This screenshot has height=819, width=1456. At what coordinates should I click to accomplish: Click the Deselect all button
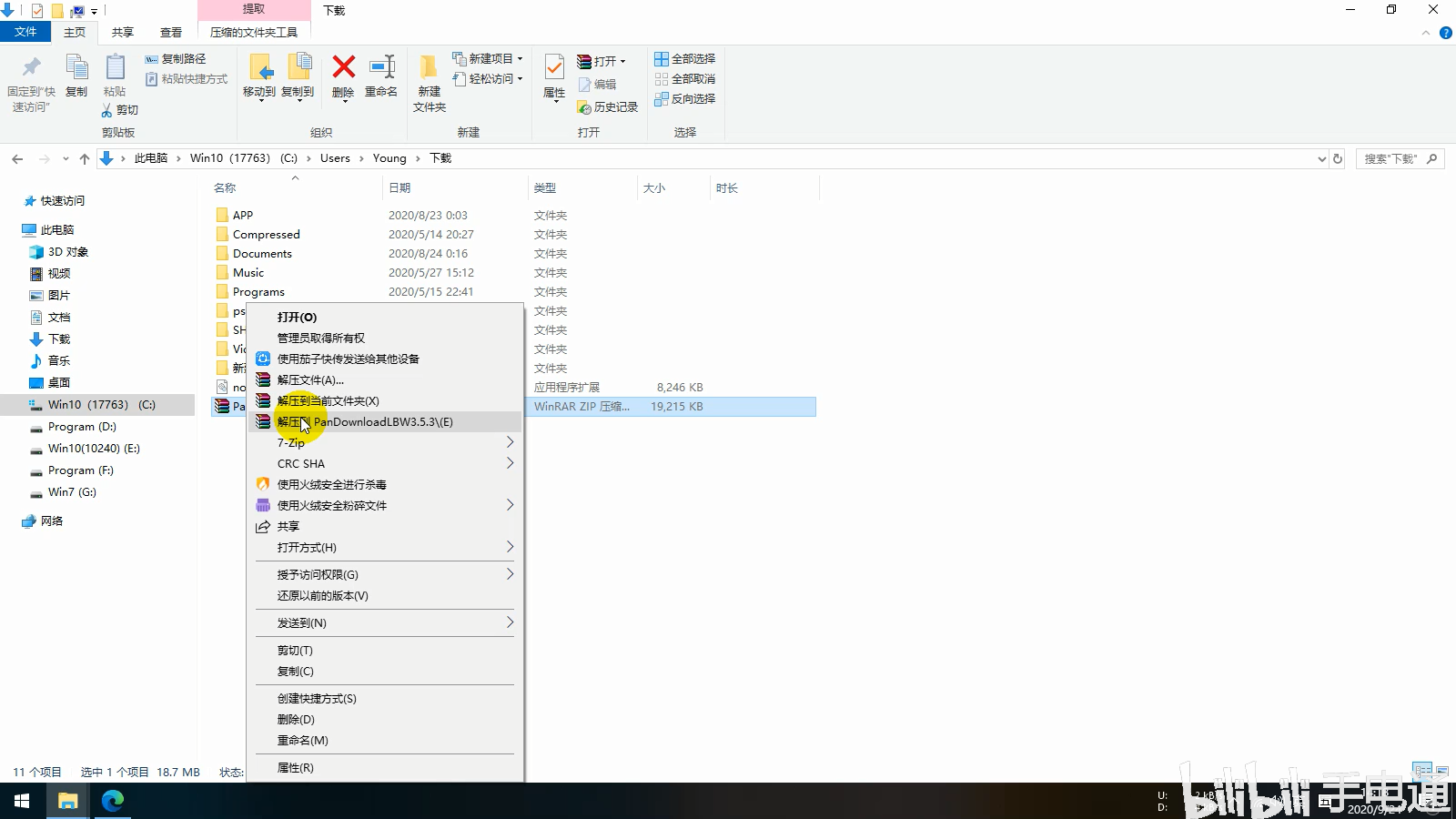(684, 79)
